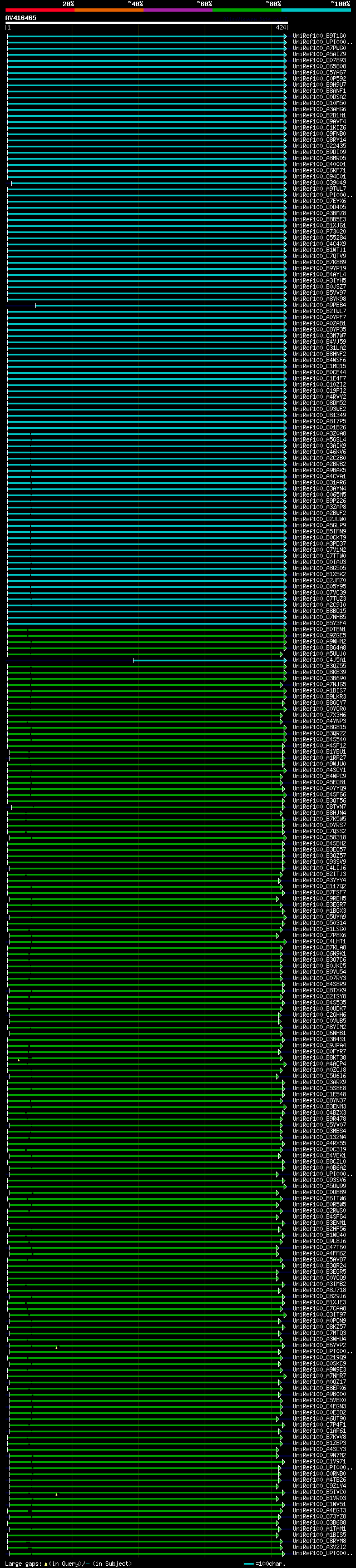356x1568 pixels.
Task: Open hit label UniRef100_Q829J6
Action: [x=319, y=1296]
